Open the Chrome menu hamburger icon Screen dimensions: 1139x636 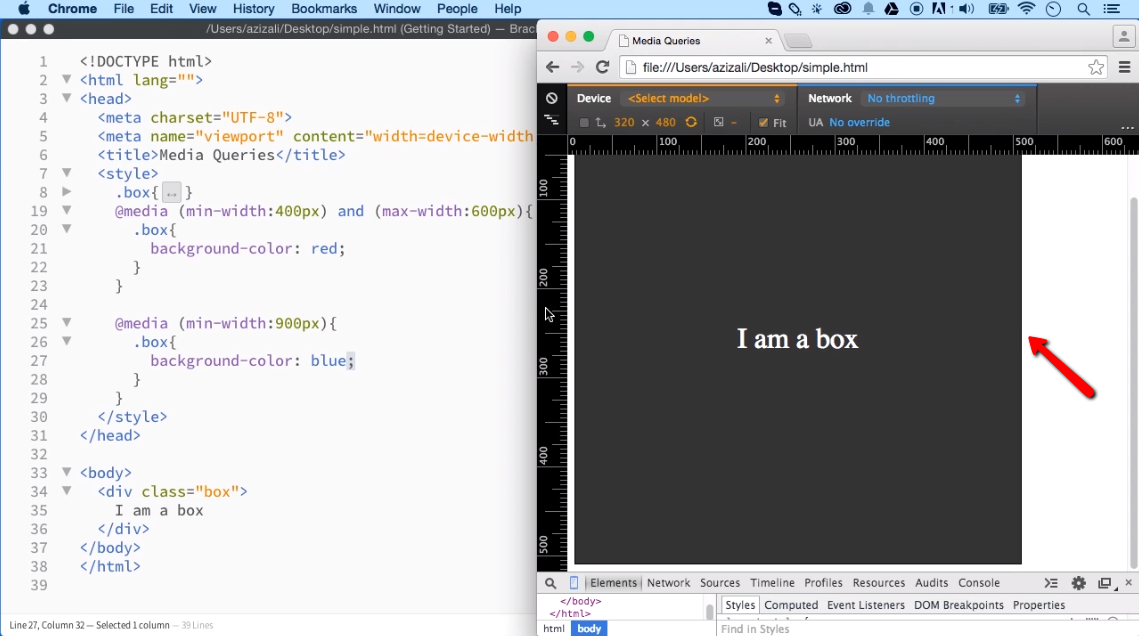pos(1122,66)
